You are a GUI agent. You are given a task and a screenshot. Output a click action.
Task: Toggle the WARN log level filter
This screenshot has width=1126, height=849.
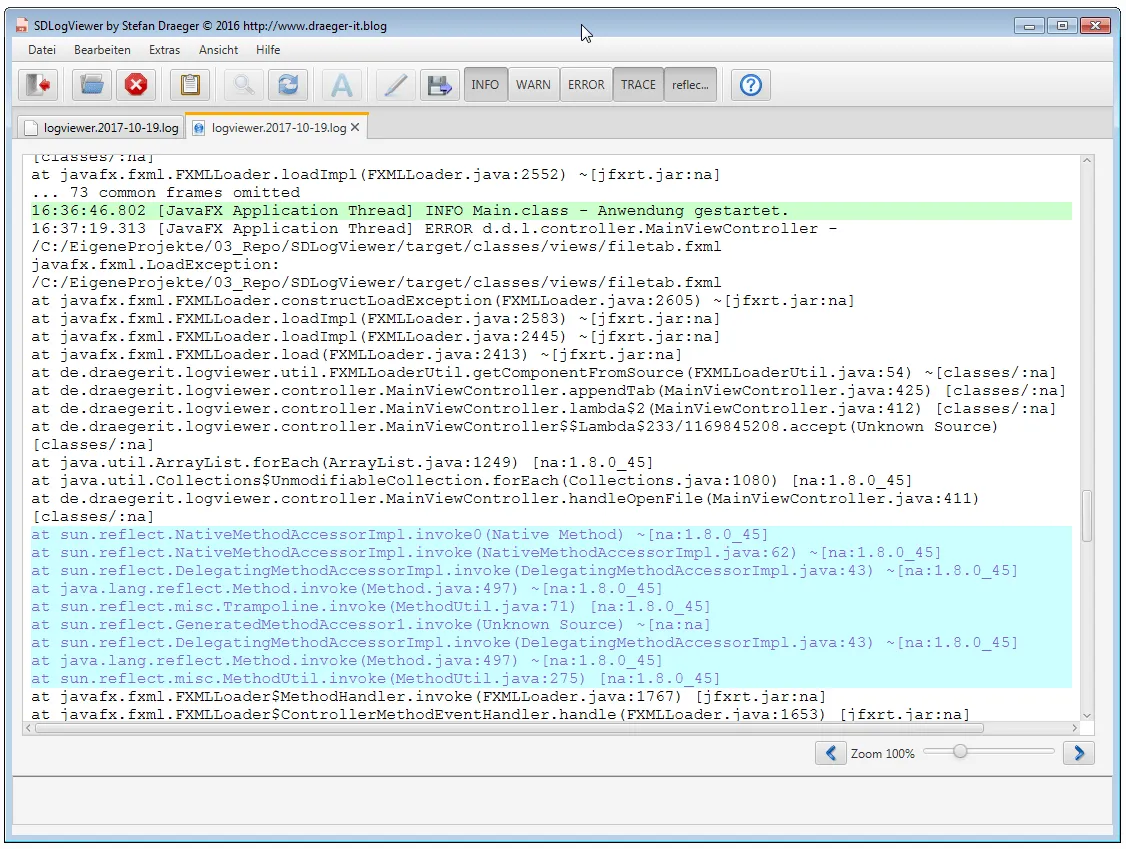(x=533, y=85)
